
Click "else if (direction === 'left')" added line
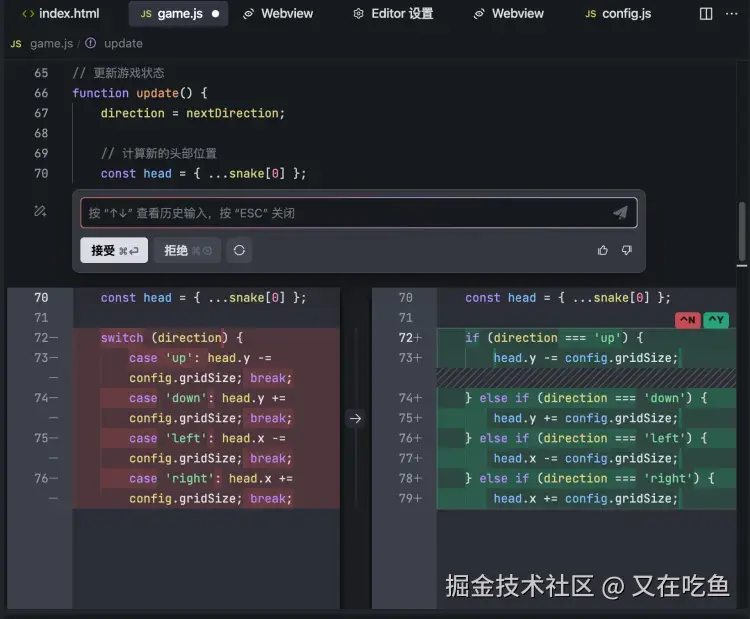586,438
